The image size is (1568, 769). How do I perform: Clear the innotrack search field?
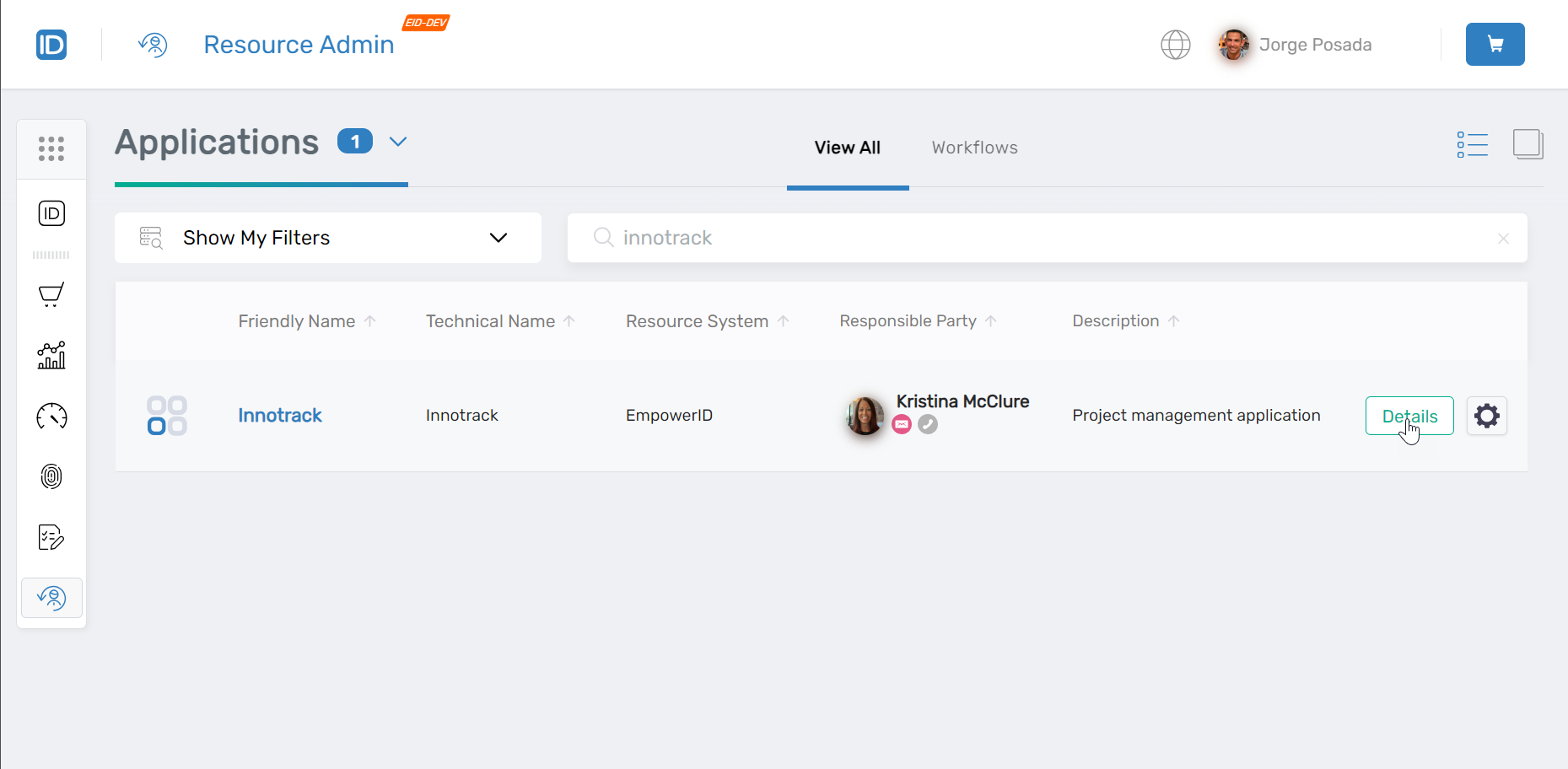pos(1503,238)
